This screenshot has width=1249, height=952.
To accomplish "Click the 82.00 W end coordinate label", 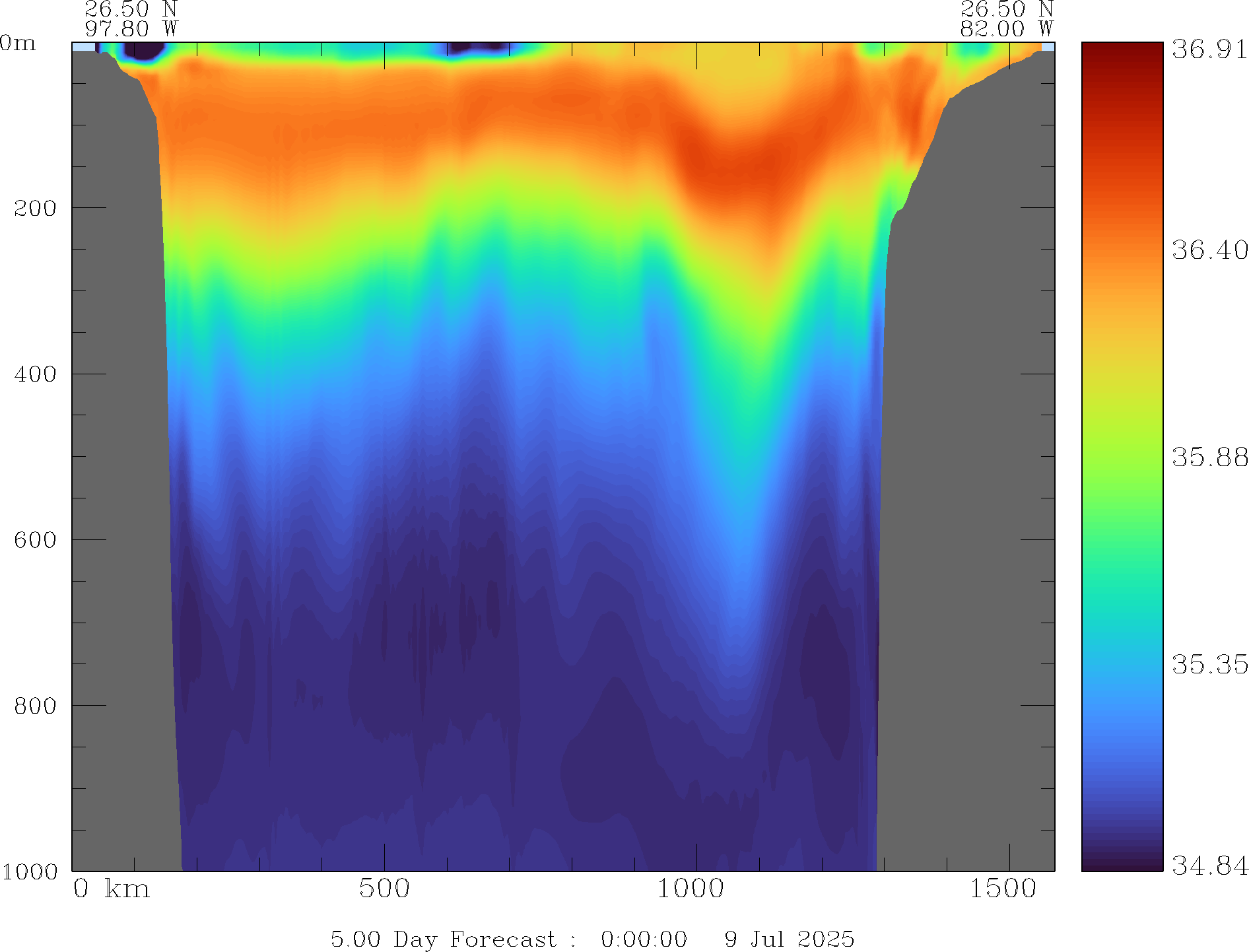I will pos(1006,29).
